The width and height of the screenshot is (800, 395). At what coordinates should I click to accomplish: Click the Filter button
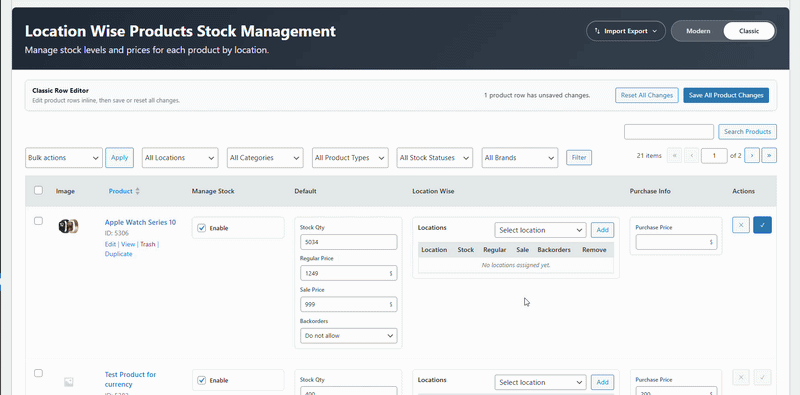pyautogui.click(x=579, y=158)
